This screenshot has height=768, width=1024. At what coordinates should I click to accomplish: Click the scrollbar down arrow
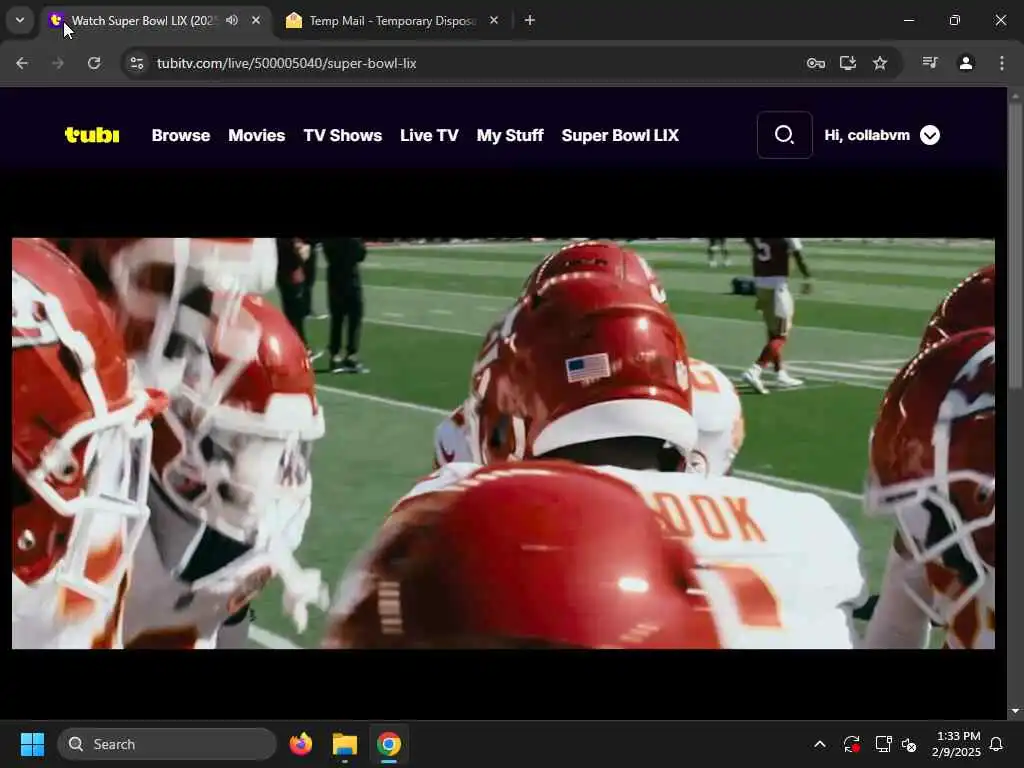coord(1015,711)
